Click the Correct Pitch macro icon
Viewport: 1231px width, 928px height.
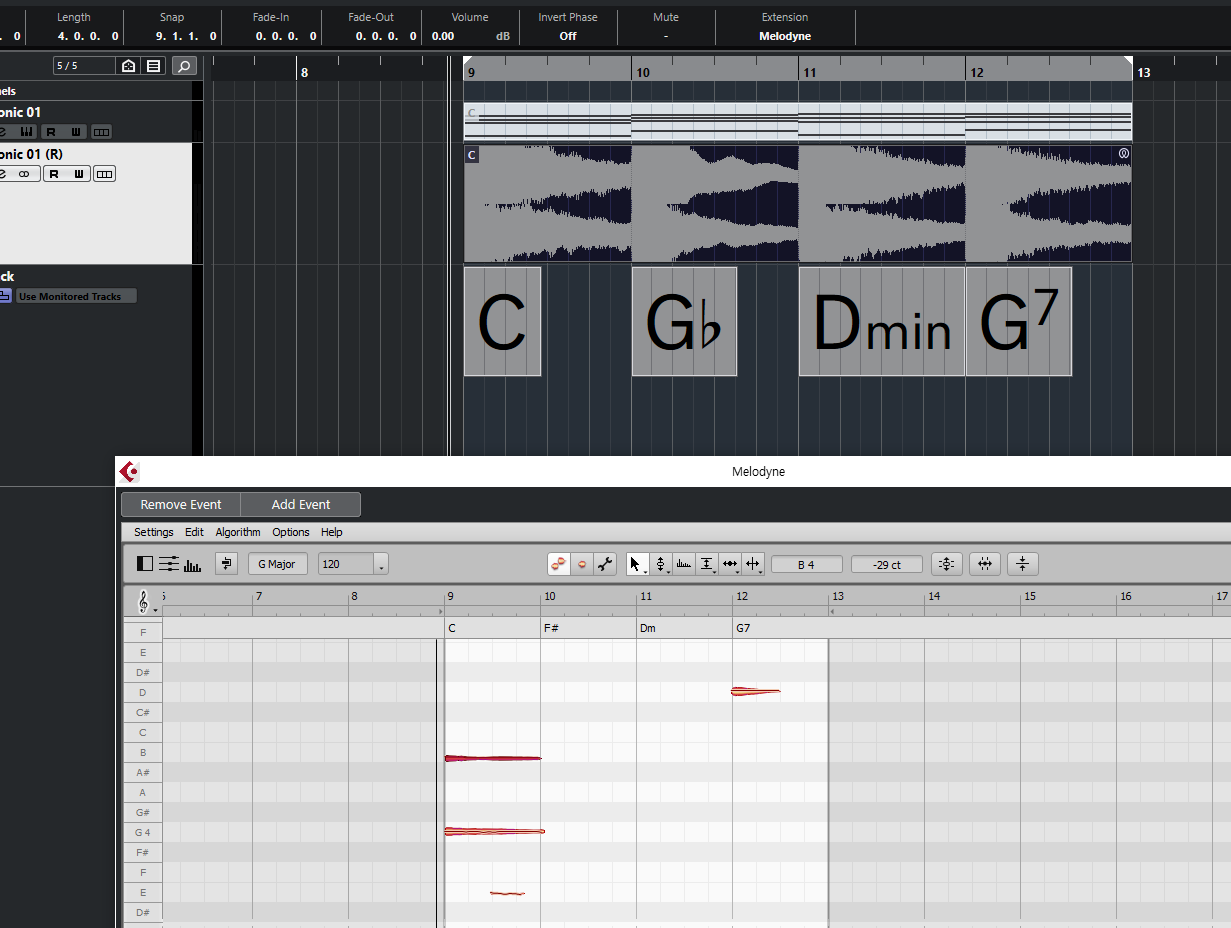[x=947, y=564]
